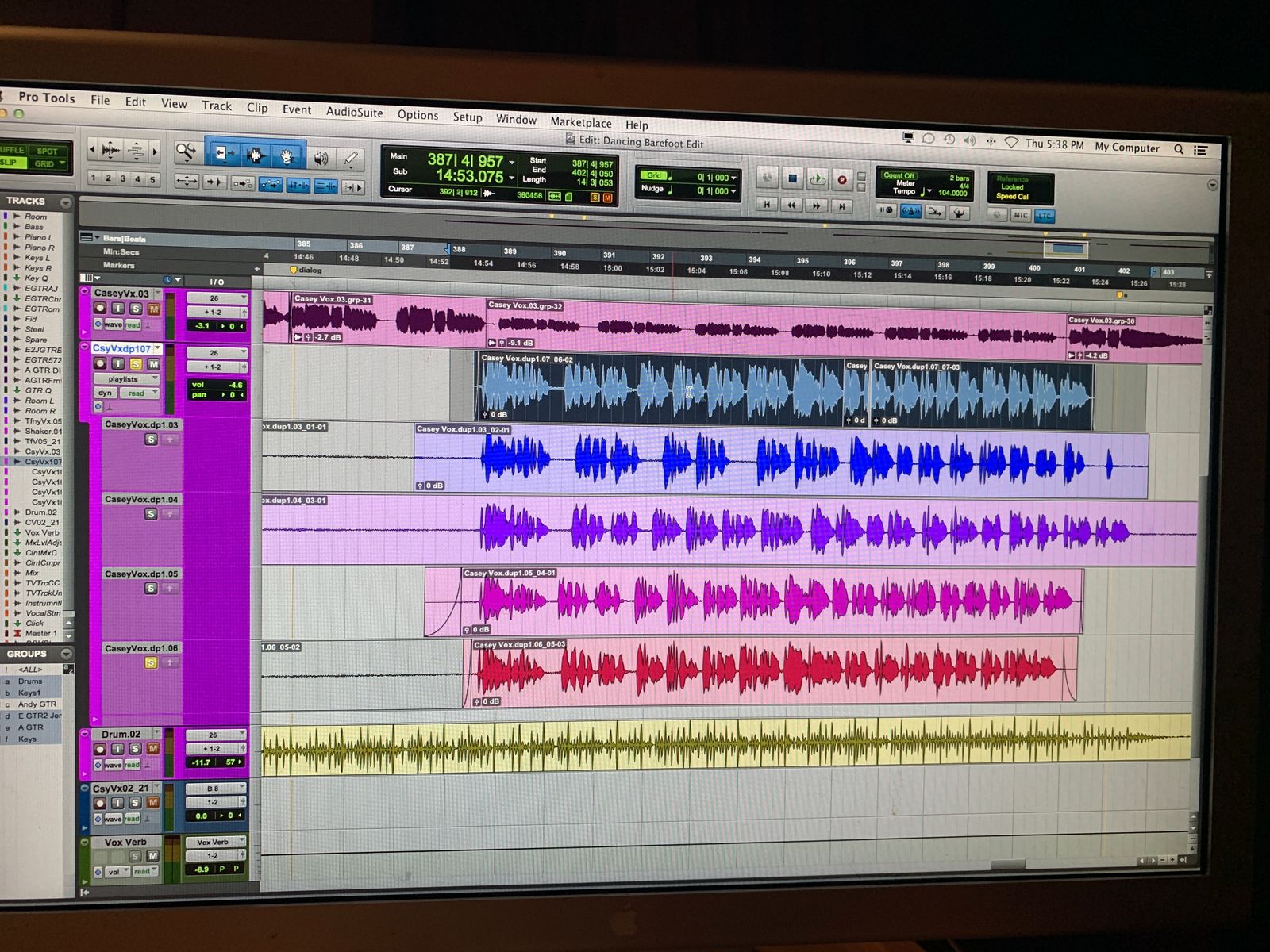The height and width of the screenshot is (952, 1270).
Task: Click the Fast Forward transport button
Action: pos(816,205)
